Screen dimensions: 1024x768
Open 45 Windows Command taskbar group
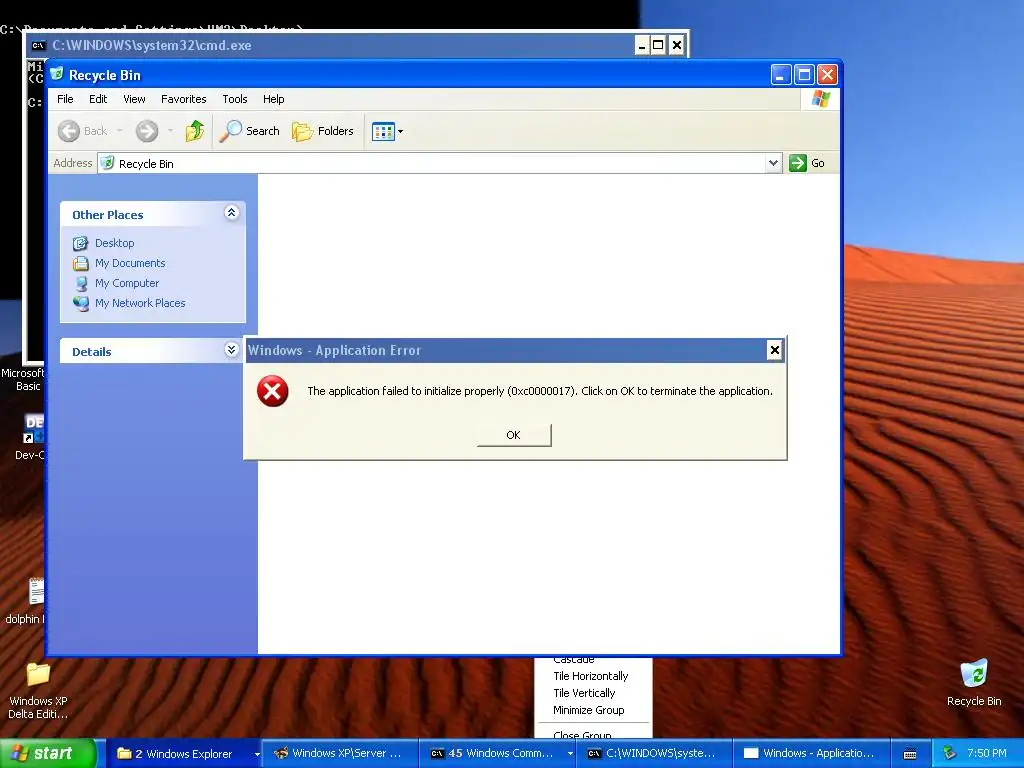point(497,754)
